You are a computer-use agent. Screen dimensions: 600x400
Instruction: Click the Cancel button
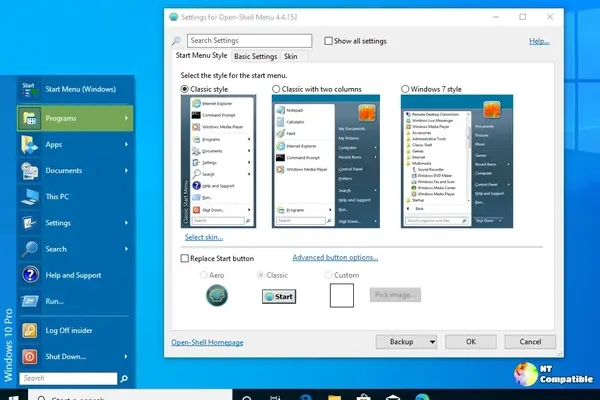point(530,342)
